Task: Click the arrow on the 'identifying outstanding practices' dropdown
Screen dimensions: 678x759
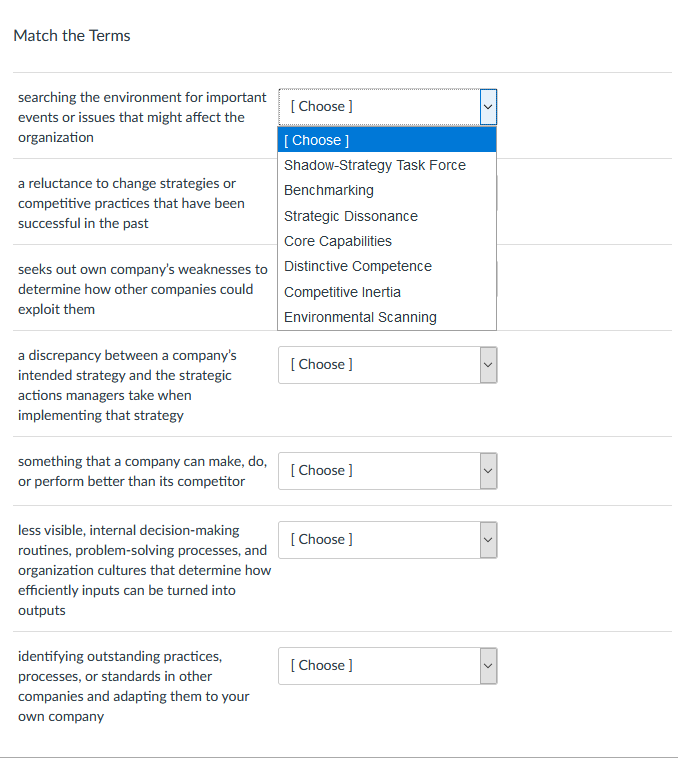Action: tap(487, 665)
